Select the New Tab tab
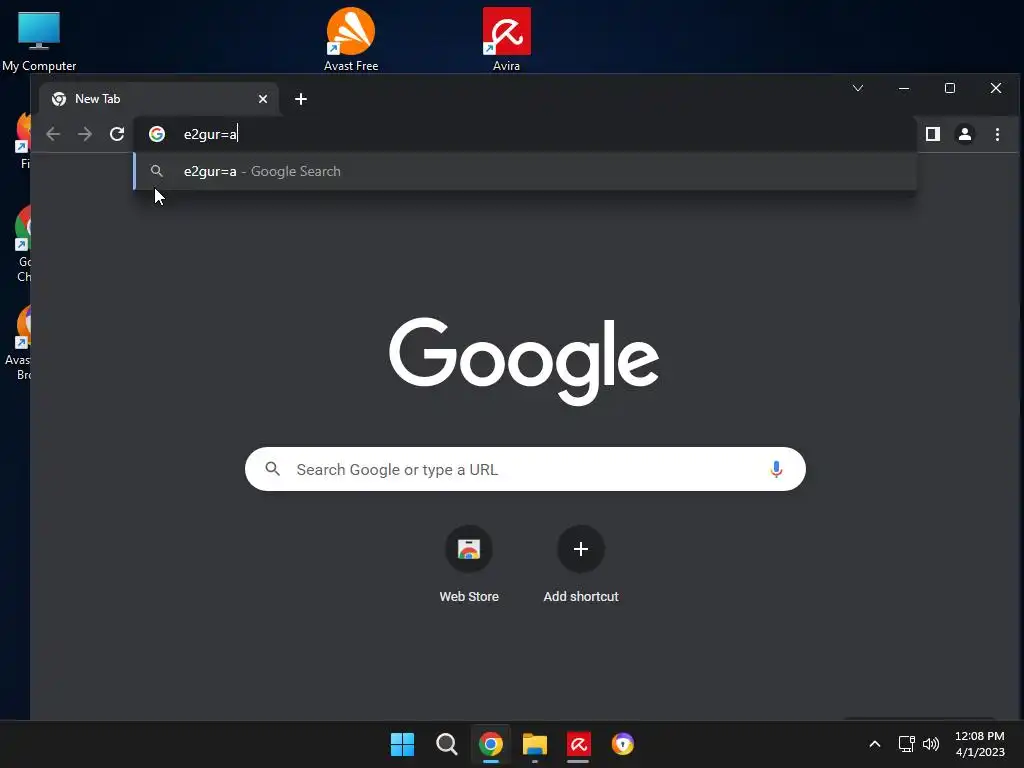 click(159, 99)
